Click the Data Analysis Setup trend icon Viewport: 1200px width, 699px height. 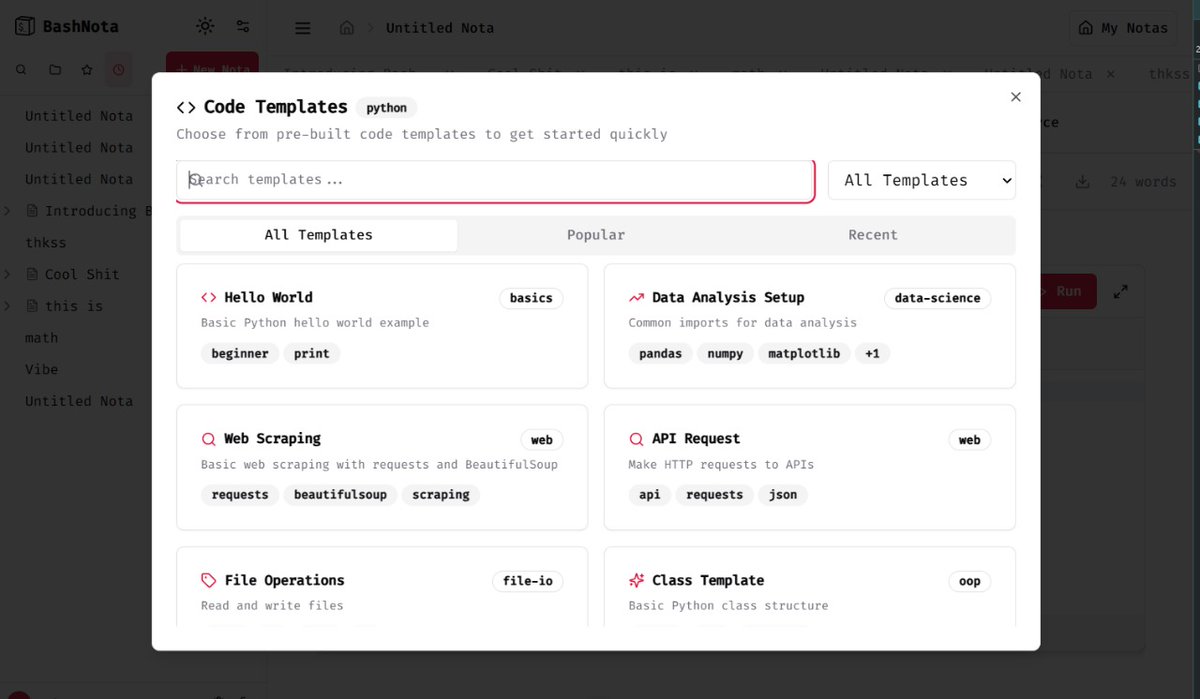(636, 297)
